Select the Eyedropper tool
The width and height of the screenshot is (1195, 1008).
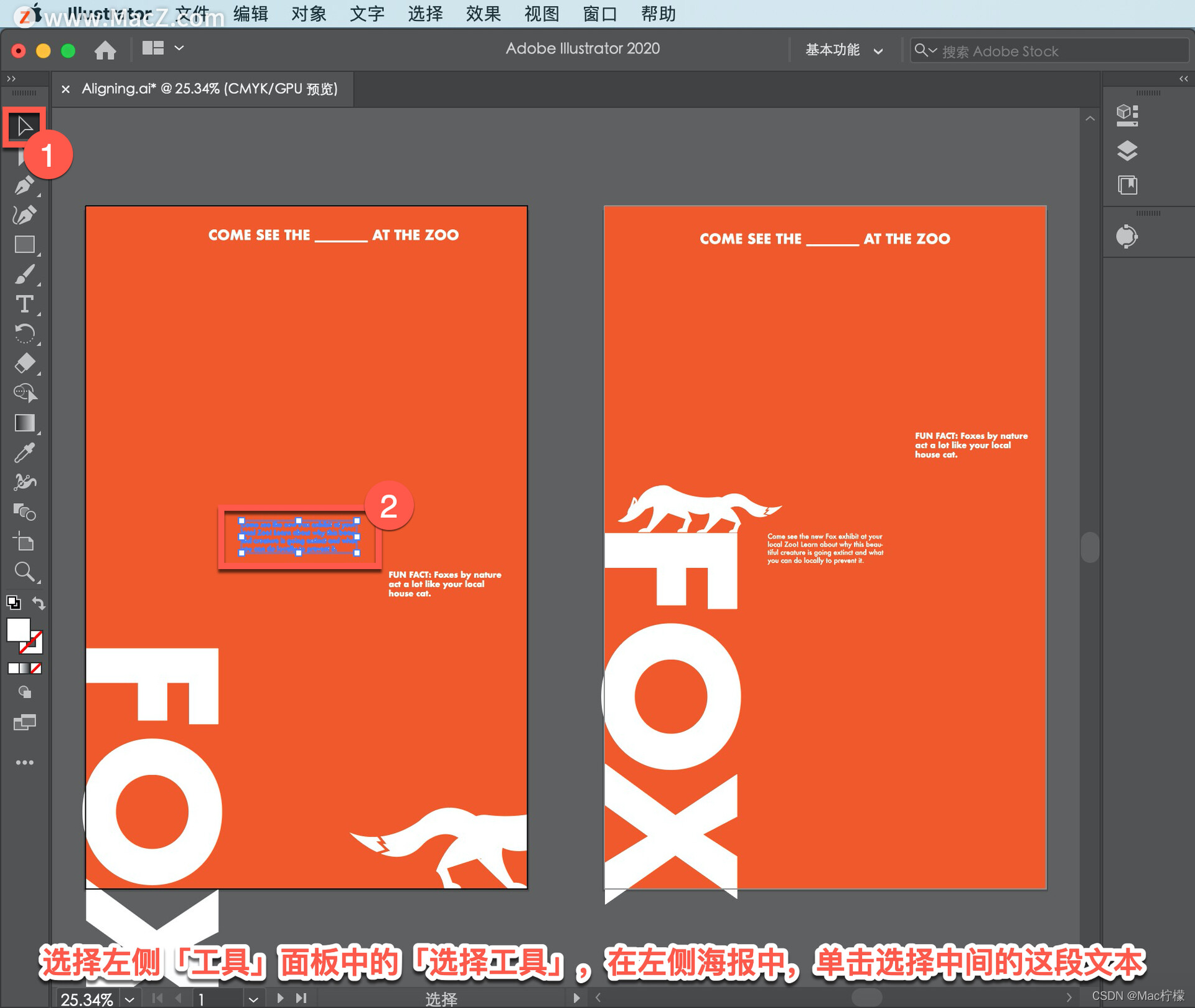(24, 453)
